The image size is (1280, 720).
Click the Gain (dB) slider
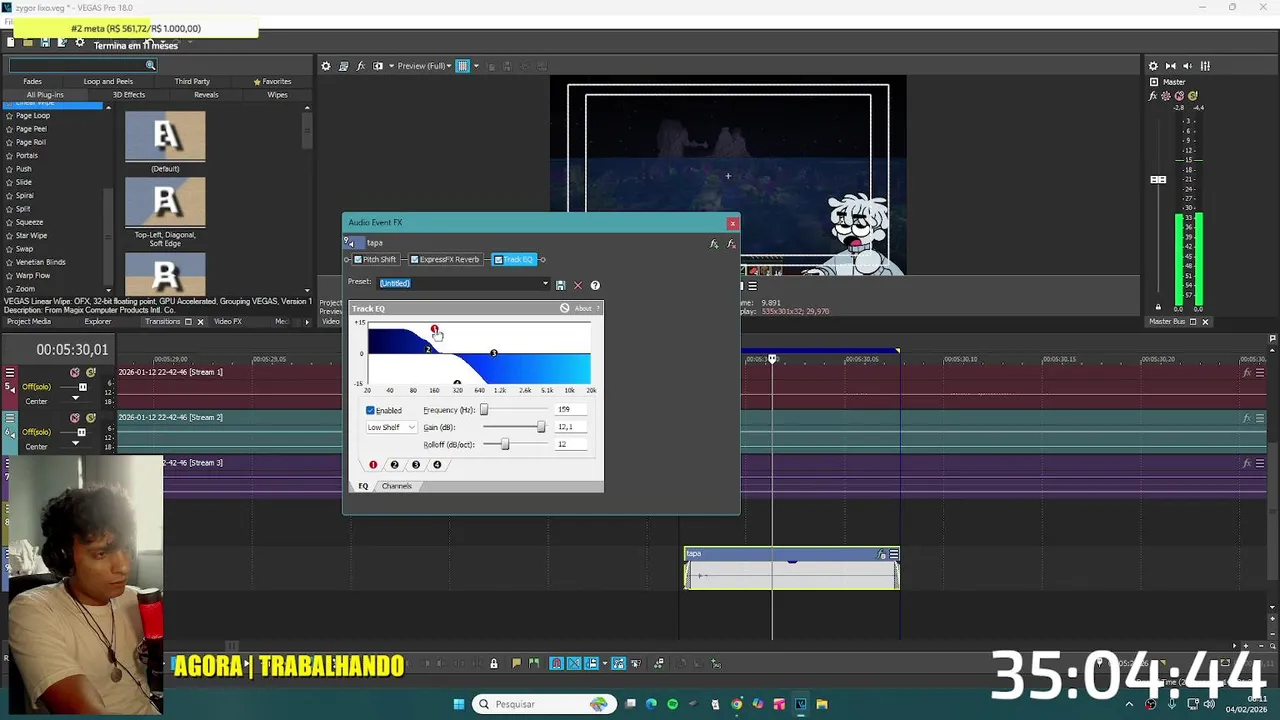515,427
